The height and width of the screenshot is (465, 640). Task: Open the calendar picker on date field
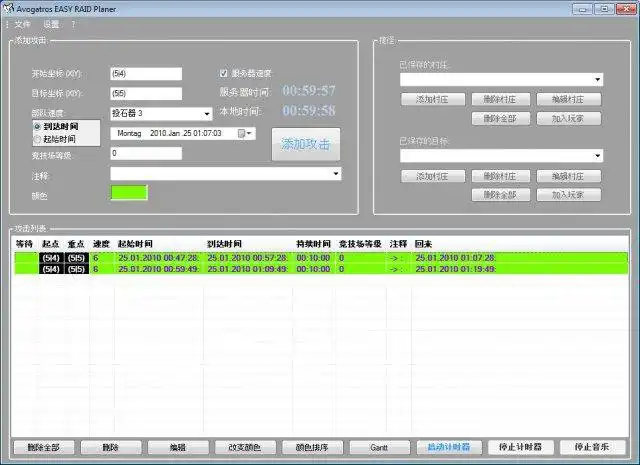pyautogui.click(x=245, y=133)
